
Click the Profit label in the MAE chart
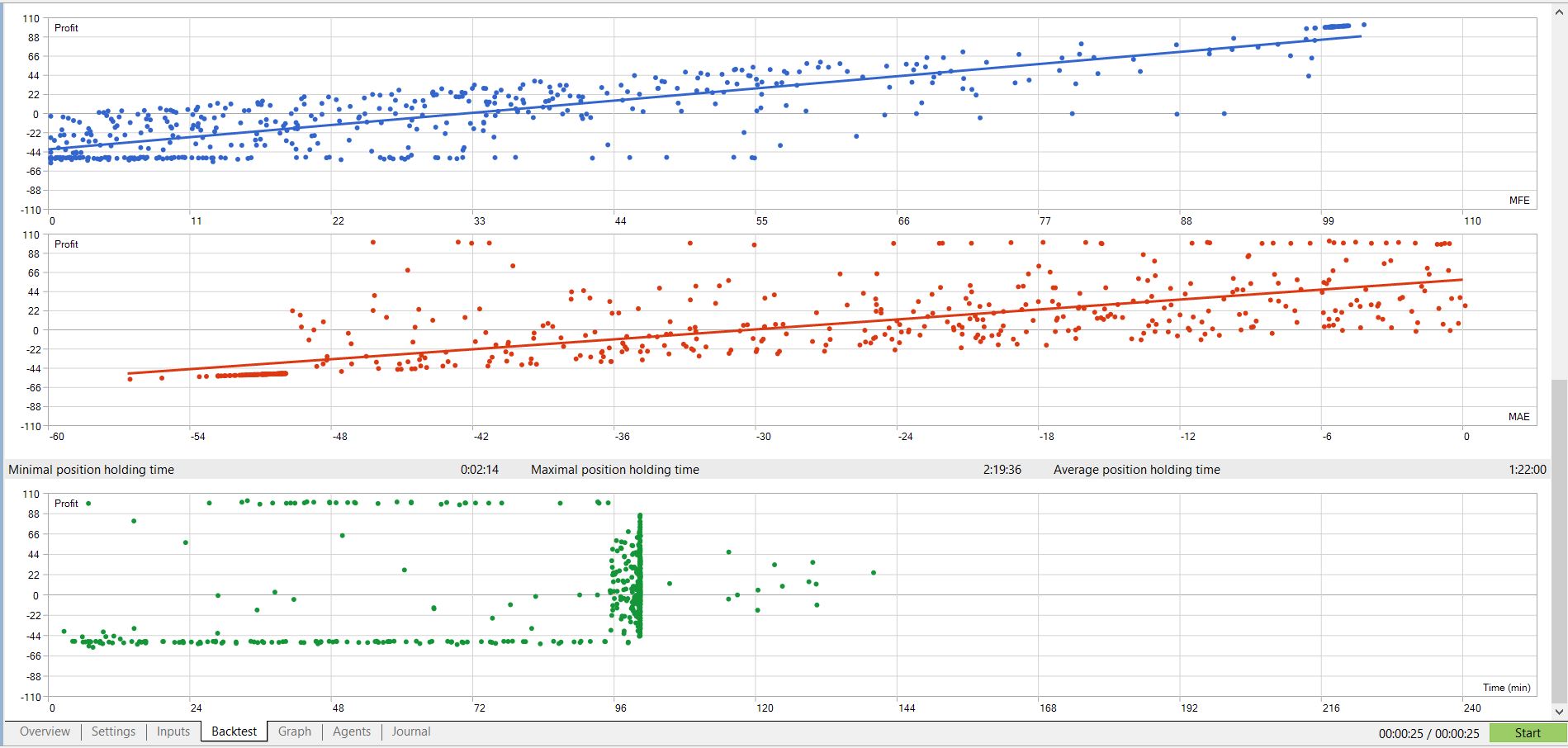tap(66, 244)
